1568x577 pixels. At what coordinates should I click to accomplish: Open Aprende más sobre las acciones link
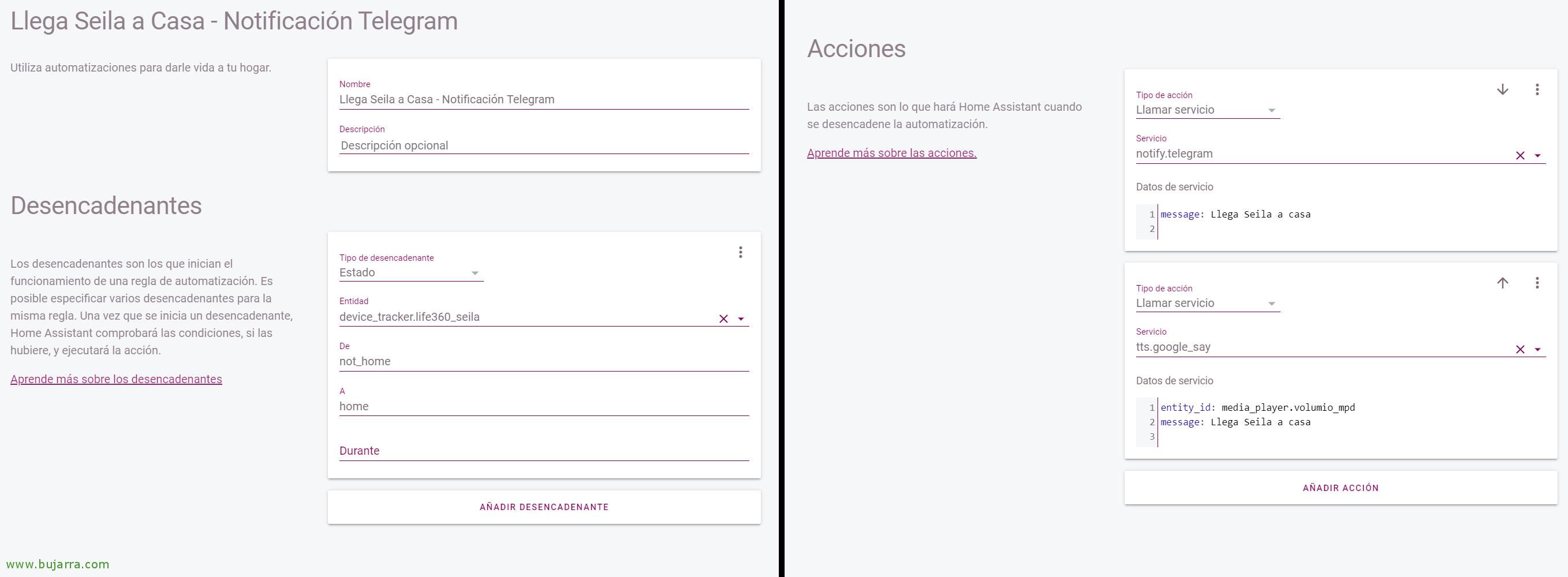tap(892, 153)
